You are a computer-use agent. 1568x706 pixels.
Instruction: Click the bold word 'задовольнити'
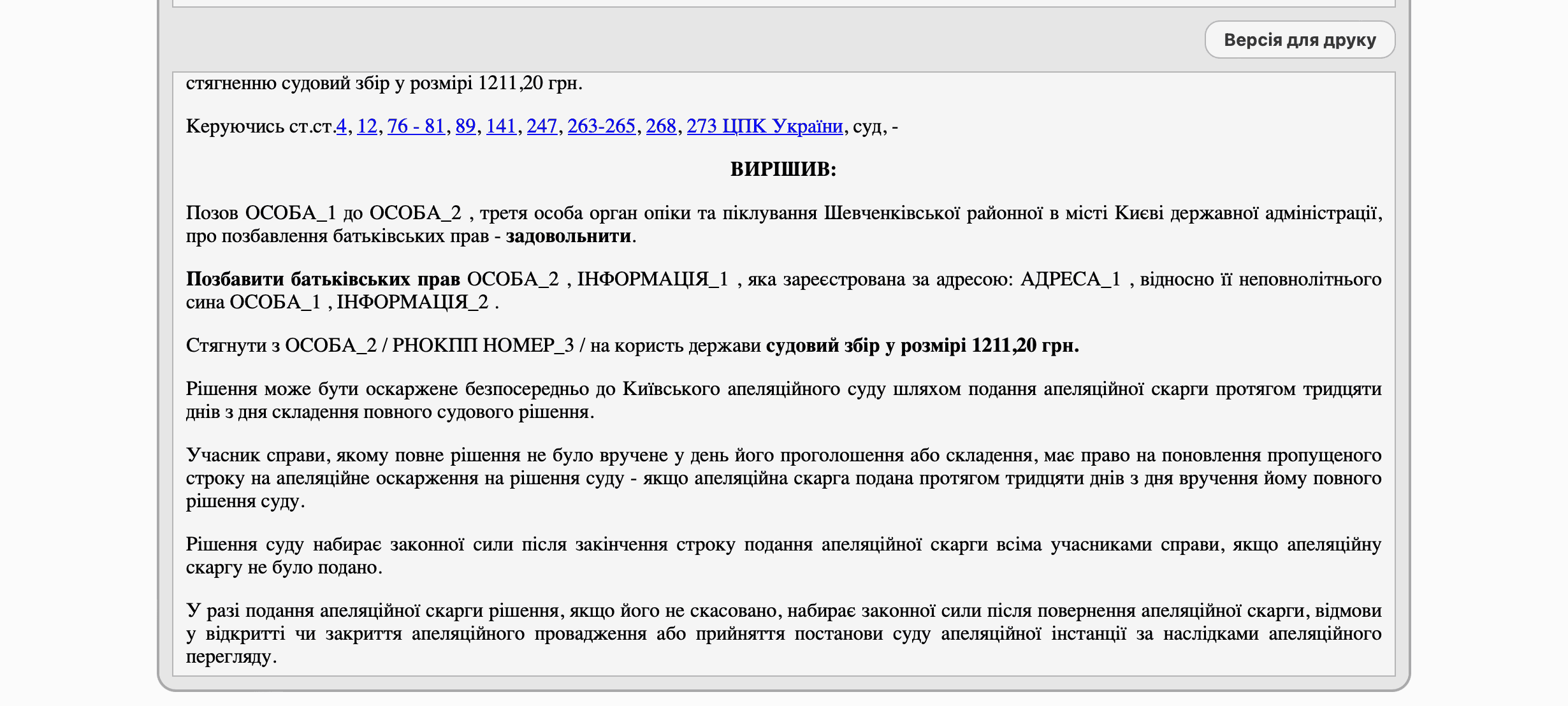[x=569, y=236]
